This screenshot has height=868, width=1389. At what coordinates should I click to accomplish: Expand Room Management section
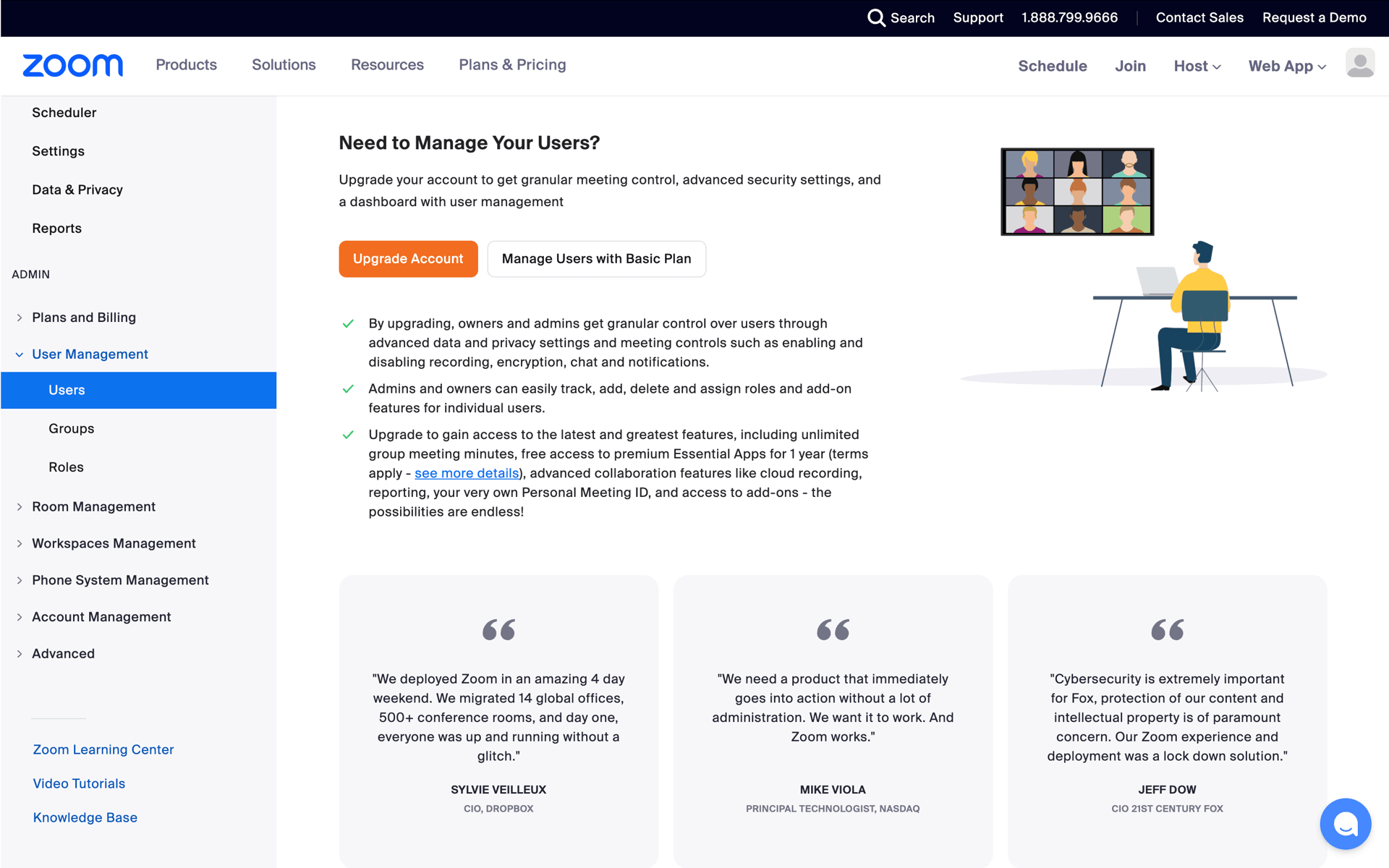click(x=20, y=507)
